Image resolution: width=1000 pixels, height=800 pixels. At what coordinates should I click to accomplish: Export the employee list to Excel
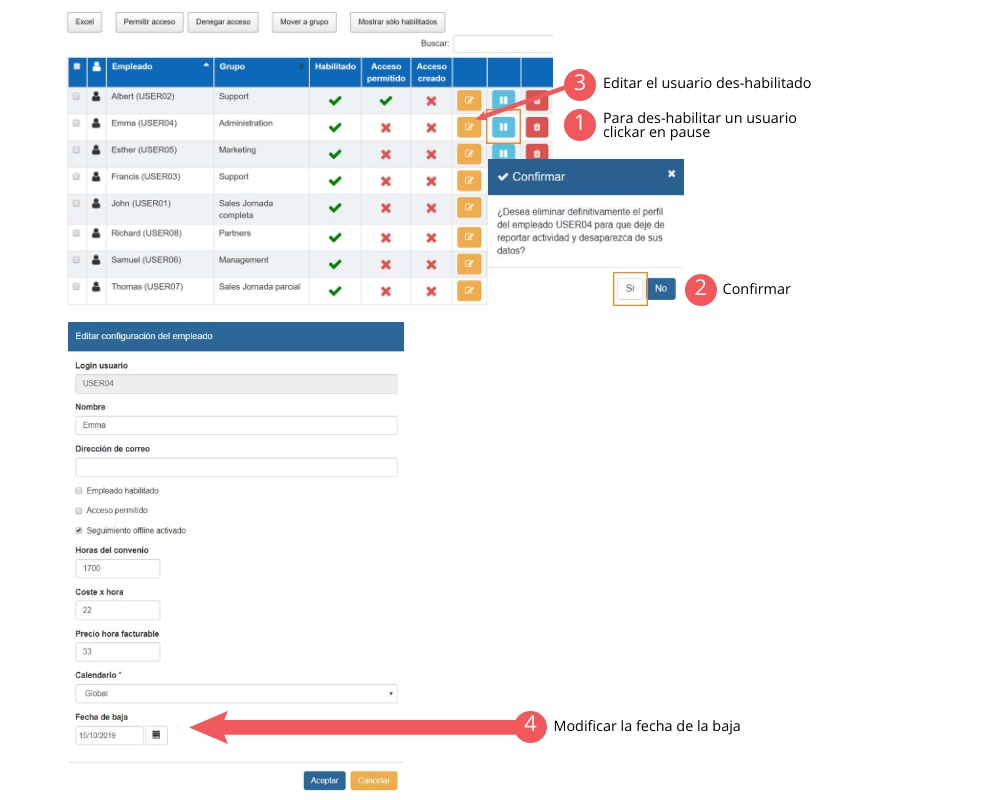click(84, 21)
